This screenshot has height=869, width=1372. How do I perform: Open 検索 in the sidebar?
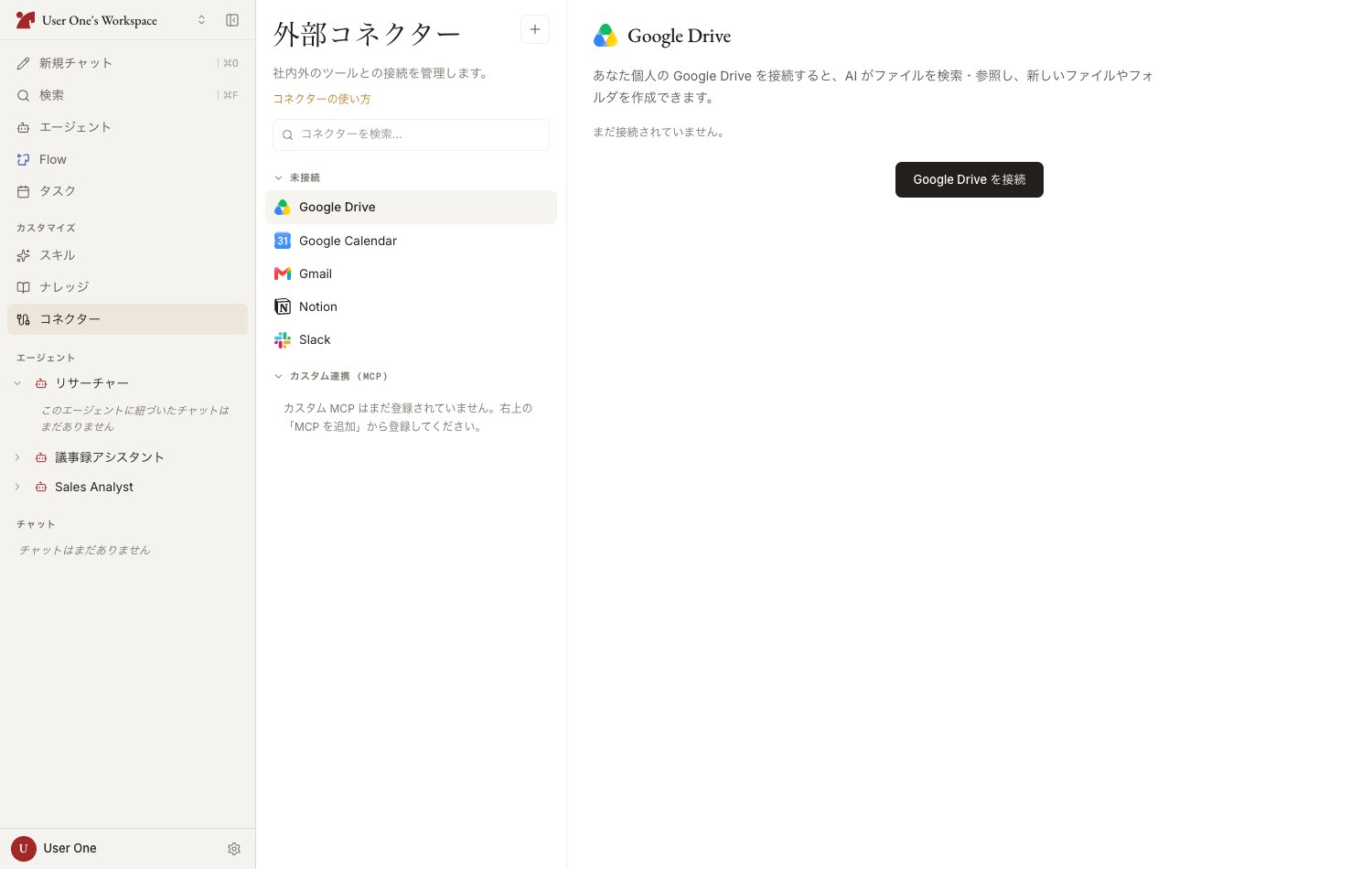[x=127, y=95]
